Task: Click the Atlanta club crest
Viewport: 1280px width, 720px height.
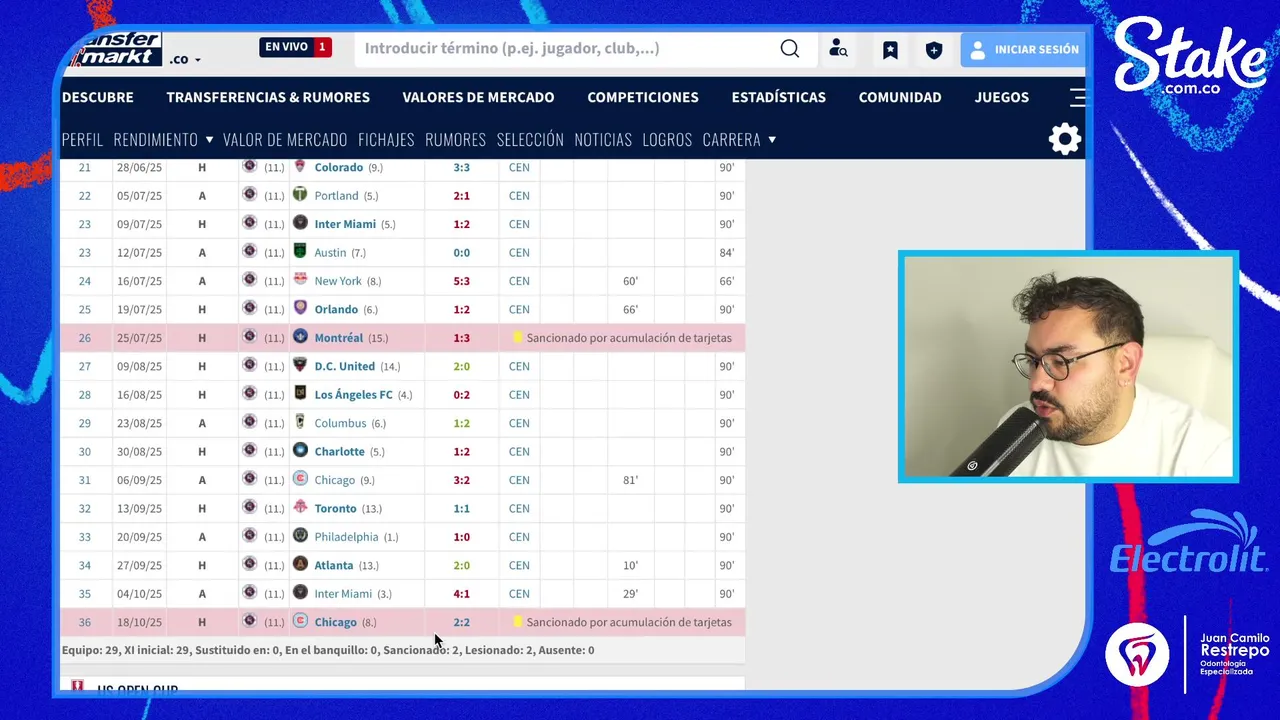Action: coord(300,565)
